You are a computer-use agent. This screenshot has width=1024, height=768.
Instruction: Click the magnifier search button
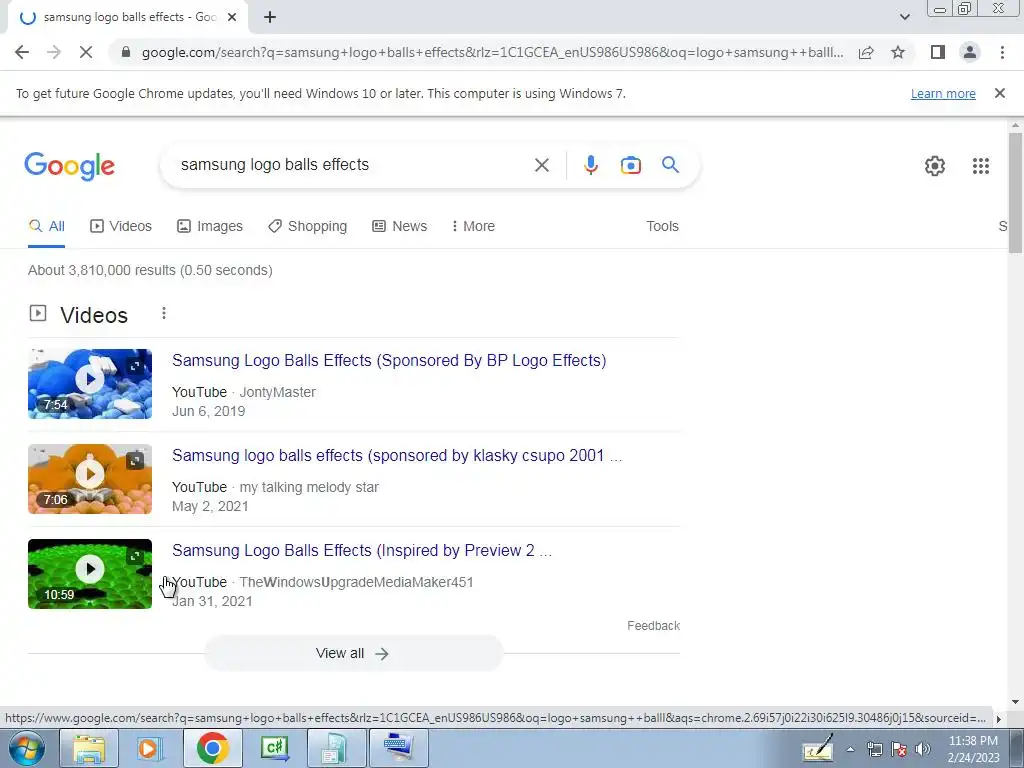[670, 165]
